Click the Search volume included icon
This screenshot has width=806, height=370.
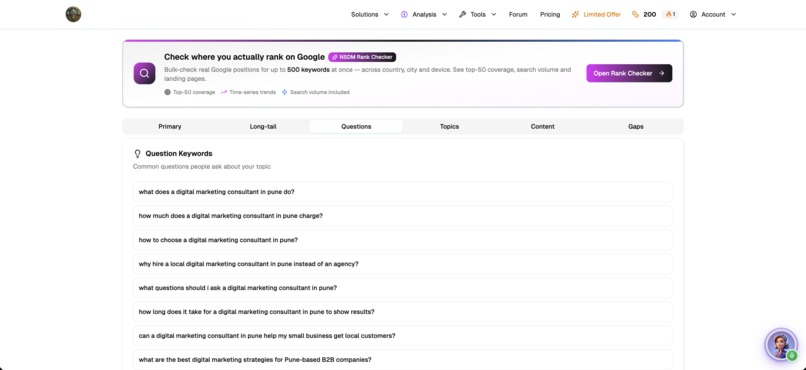point(284,92)
